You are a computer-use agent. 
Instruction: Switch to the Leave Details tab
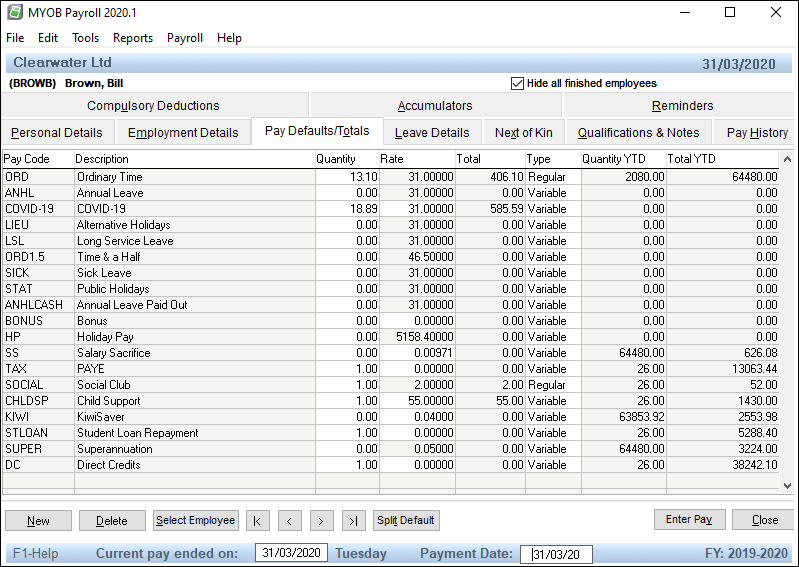(x=432, y=132)
